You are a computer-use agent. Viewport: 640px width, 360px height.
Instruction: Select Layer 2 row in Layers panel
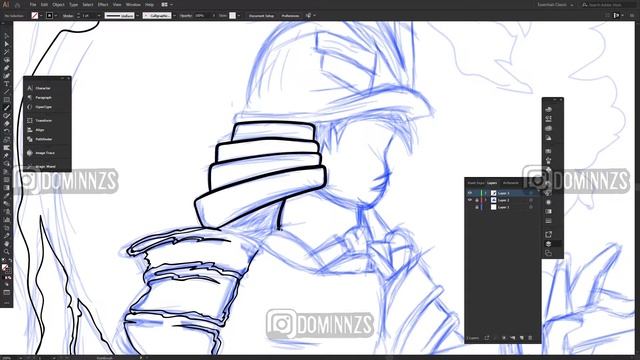(x=502, y=200)
